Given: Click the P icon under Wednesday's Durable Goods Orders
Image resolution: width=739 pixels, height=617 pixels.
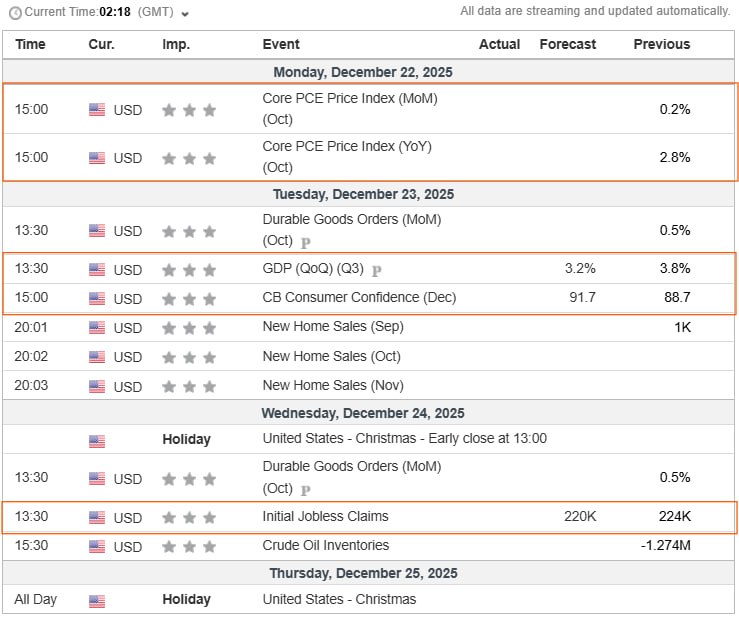Looking at the screenshot, I should [x=305, y=490].
